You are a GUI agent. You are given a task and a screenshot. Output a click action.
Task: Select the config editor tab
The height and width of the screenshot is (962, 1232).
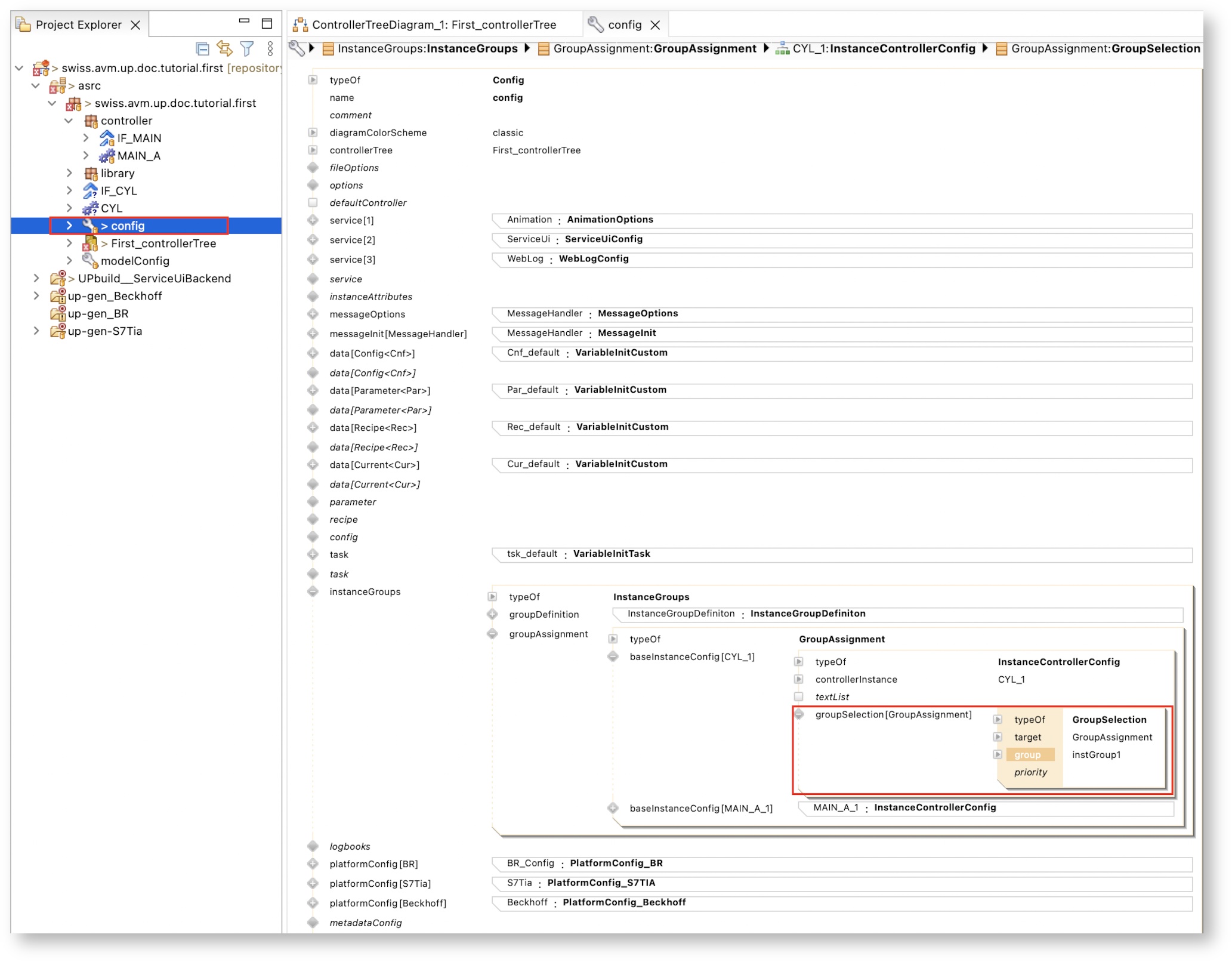(x=624, y=24)
